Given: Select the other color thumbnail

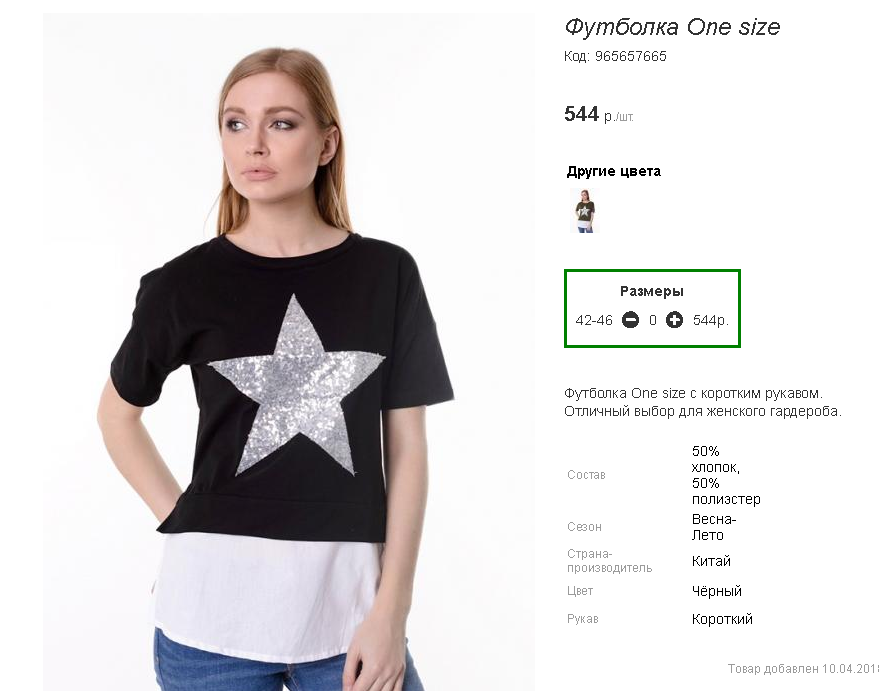Looking at the screenshot, I should point(583,211).
